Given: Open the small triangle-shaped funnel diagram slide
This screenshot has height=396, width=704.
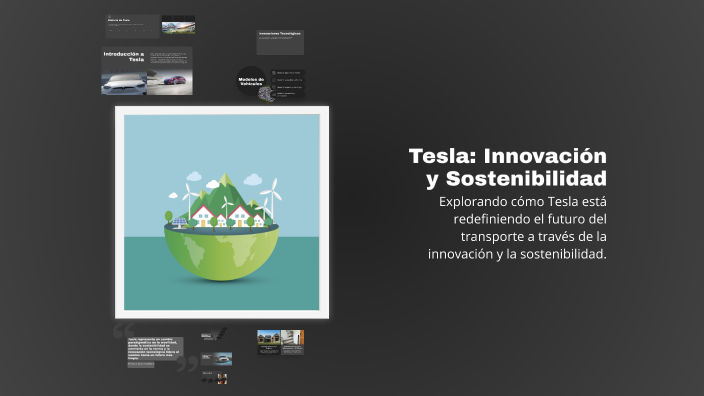Looking at the screenshot, I should click(x=214, y=334).
